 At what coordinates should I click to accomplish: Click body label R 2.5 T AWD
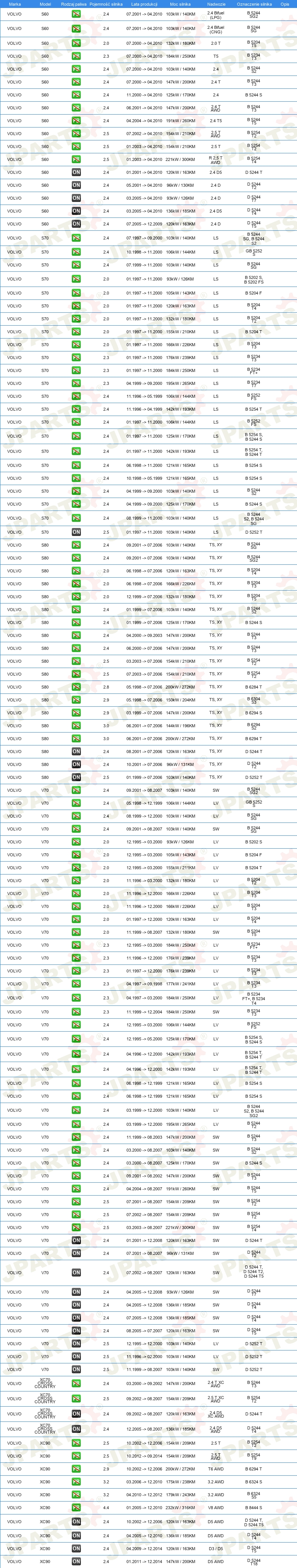(x=215, y=159)
